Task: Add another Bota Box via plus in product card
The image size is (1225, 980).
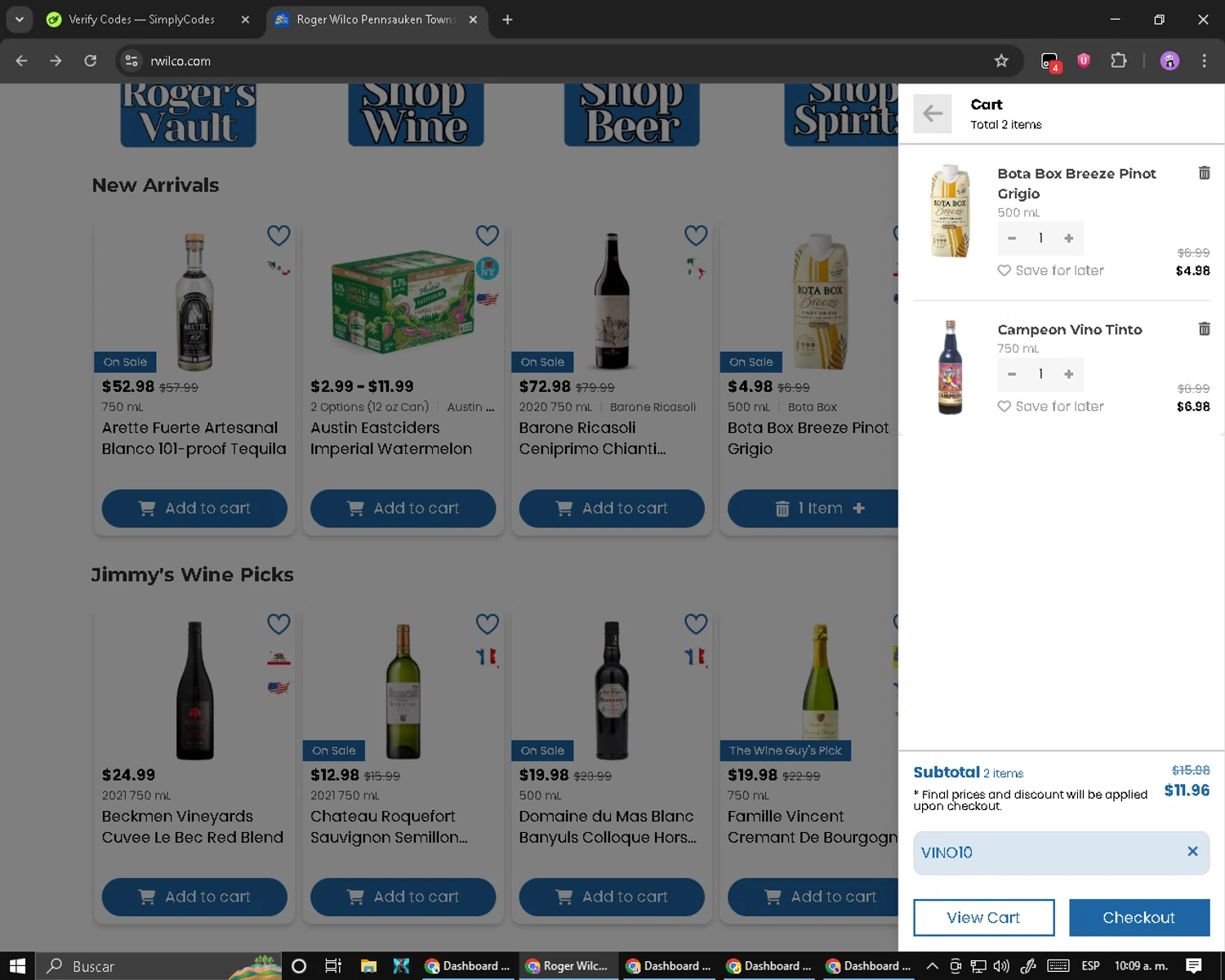Action: point(858,508)
